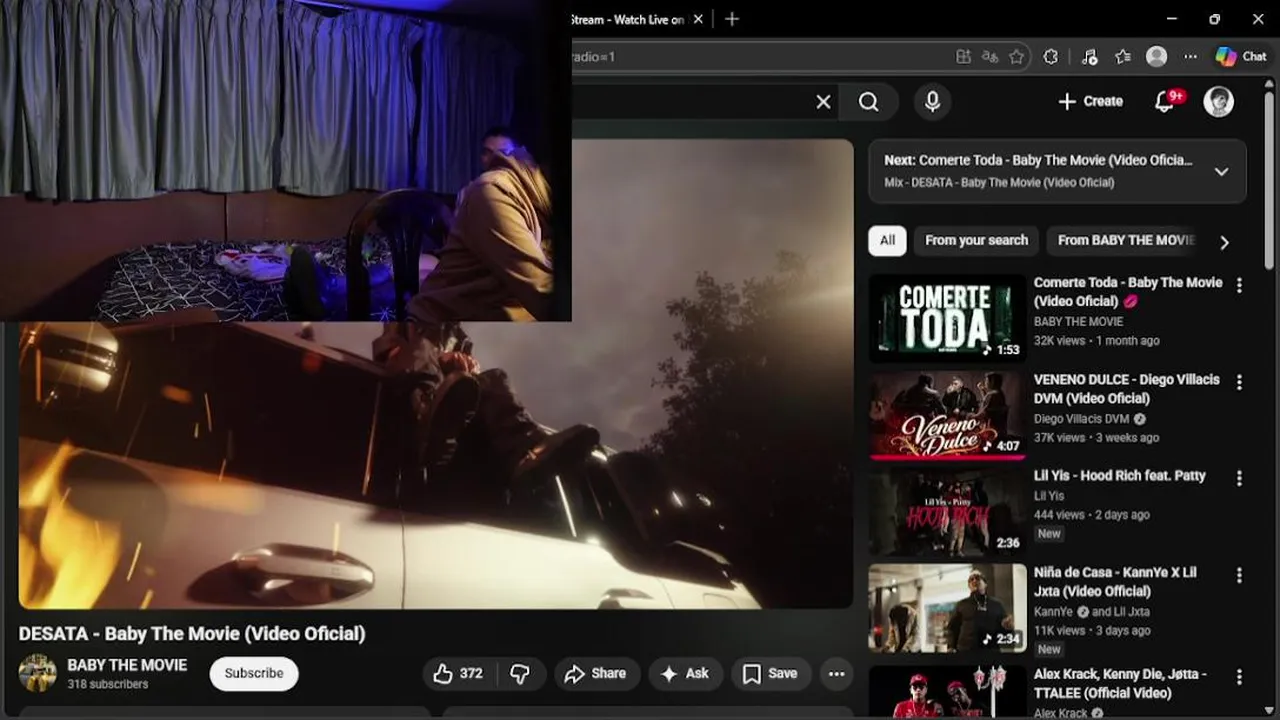Click the YouTube Create button
Viewport: 1280px width, 720px height.
pyautogui.click(x=1091, y=101)
